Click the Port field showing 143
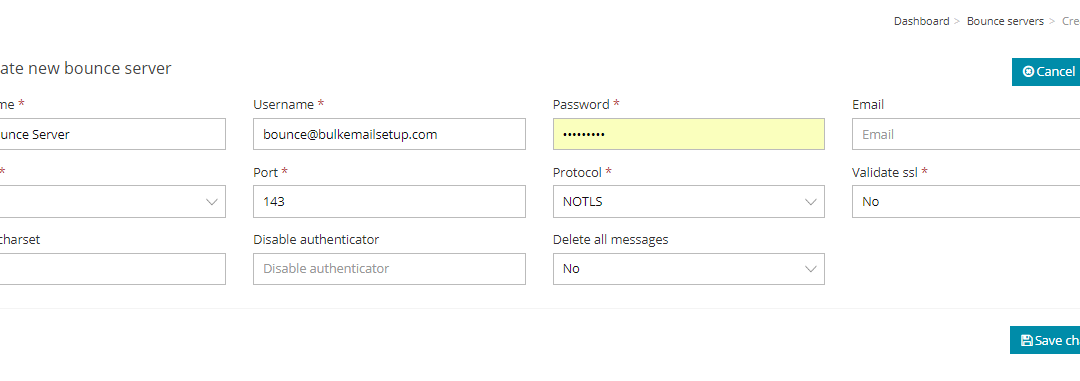 pos(389,201)
